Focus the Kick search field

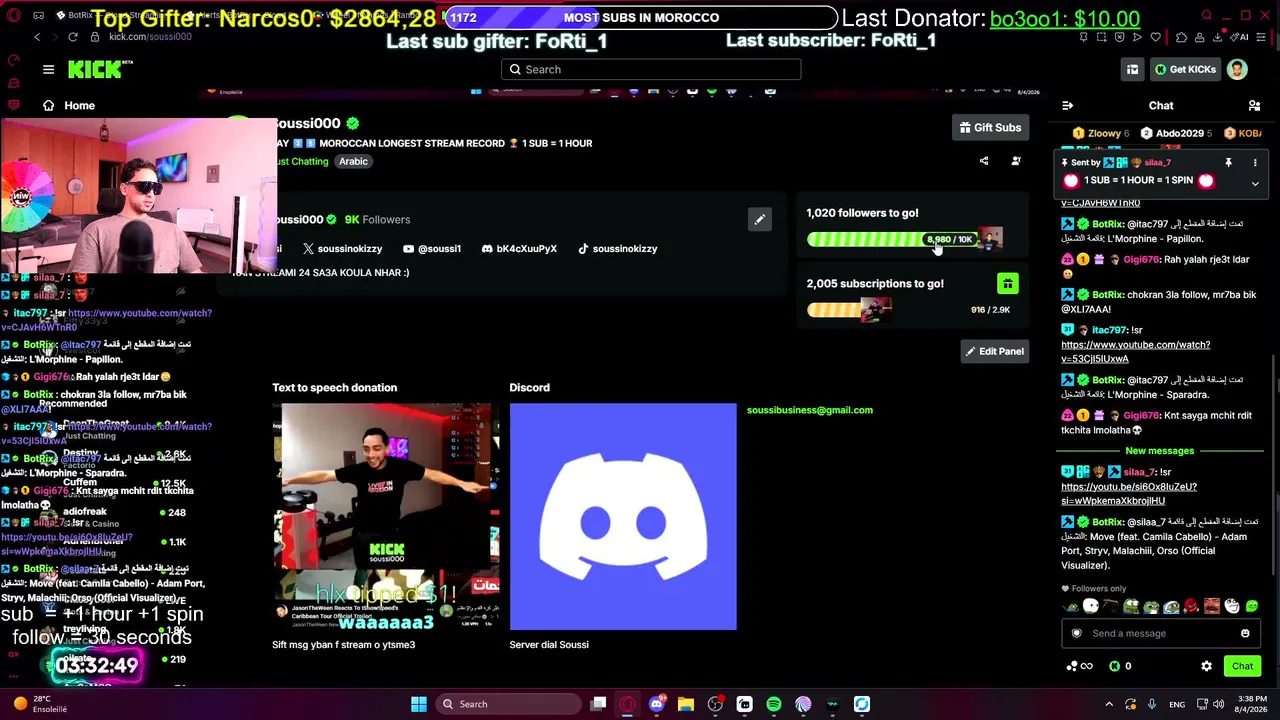tap(651, 69)
